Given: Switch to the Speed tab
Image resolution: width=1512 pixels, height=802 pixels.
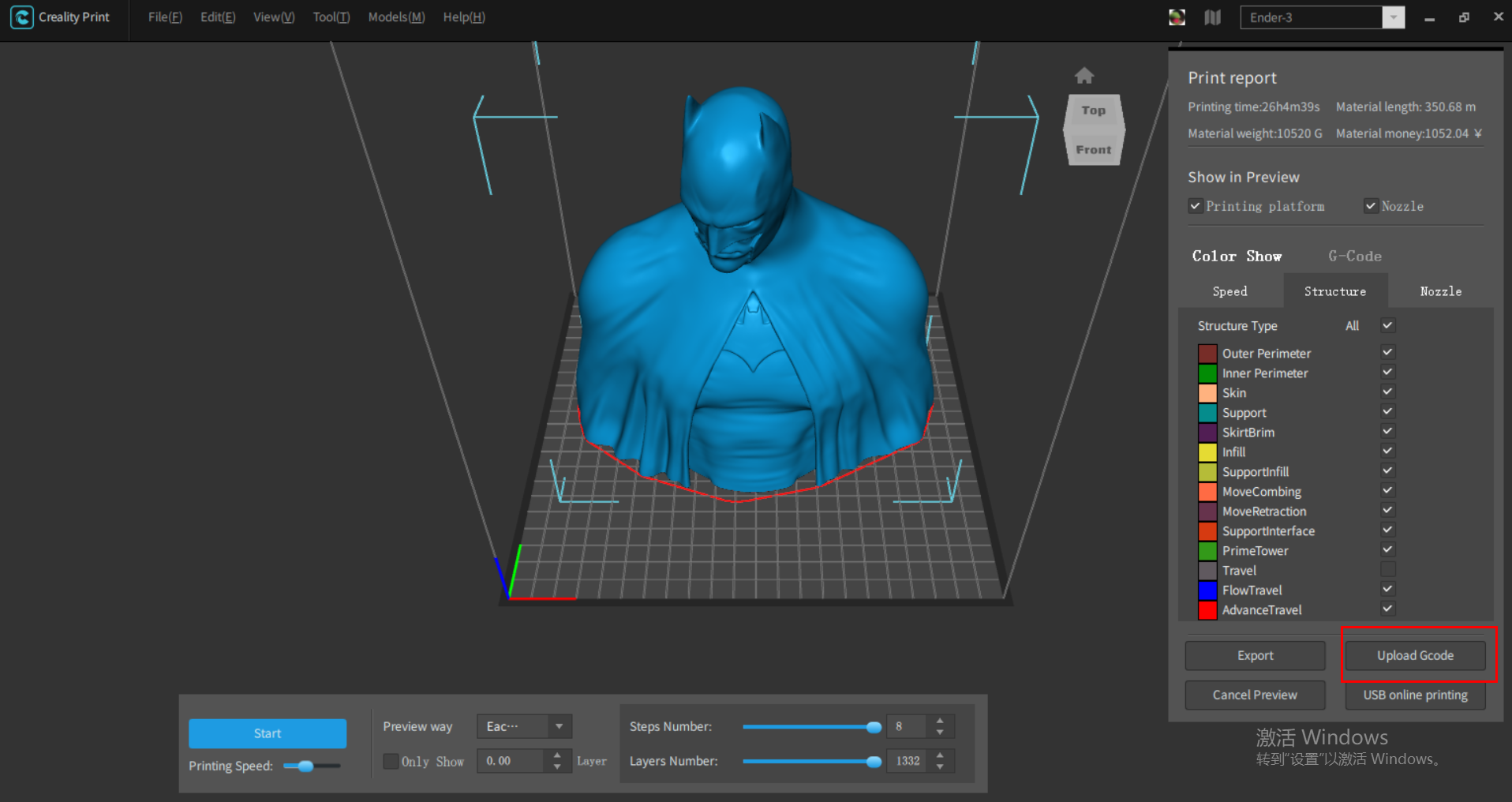Looking at the screenshot, I should [x=1229, y=291].
